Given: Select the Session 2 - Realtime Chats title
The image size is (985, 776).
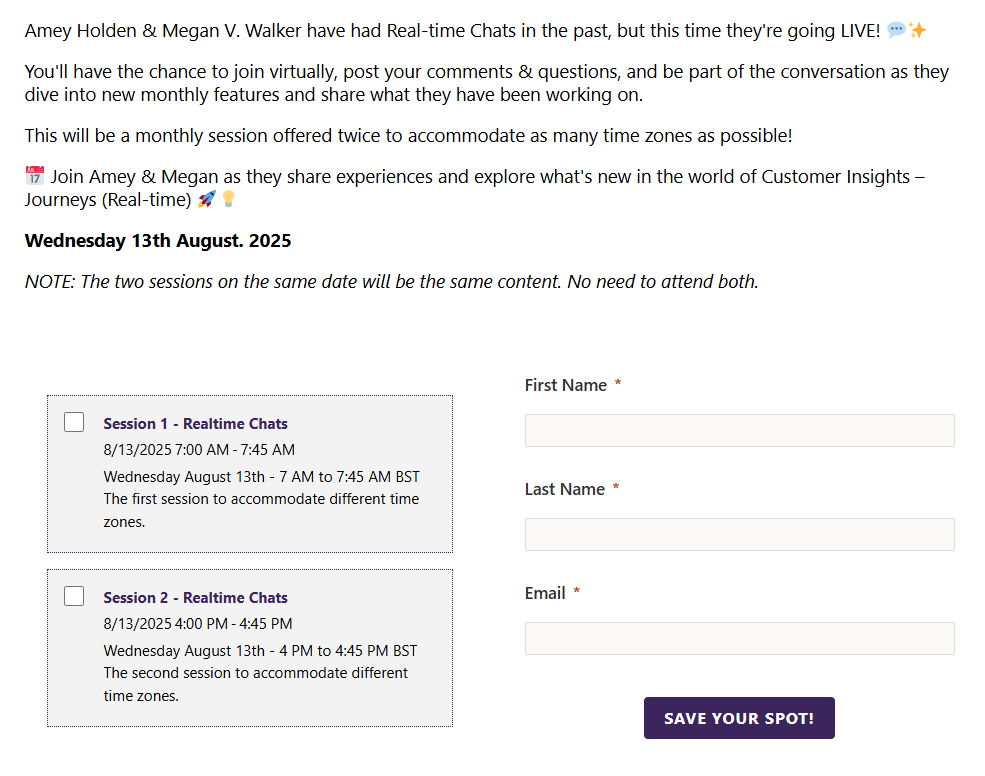Looking at the screenshot, I should tap(195, 598).
